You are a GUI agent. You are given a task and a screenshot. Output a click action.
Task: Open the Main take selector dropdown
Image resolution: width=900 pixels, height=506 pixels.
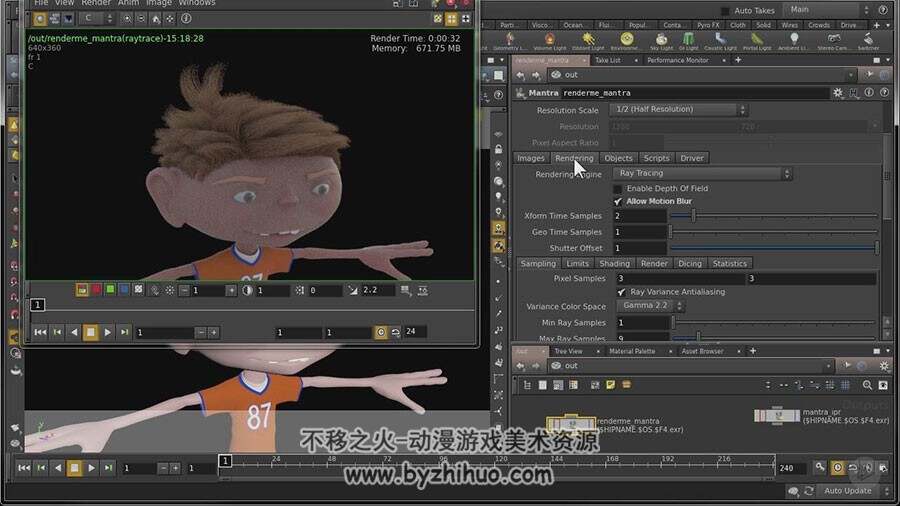click(x=829, y=10)
